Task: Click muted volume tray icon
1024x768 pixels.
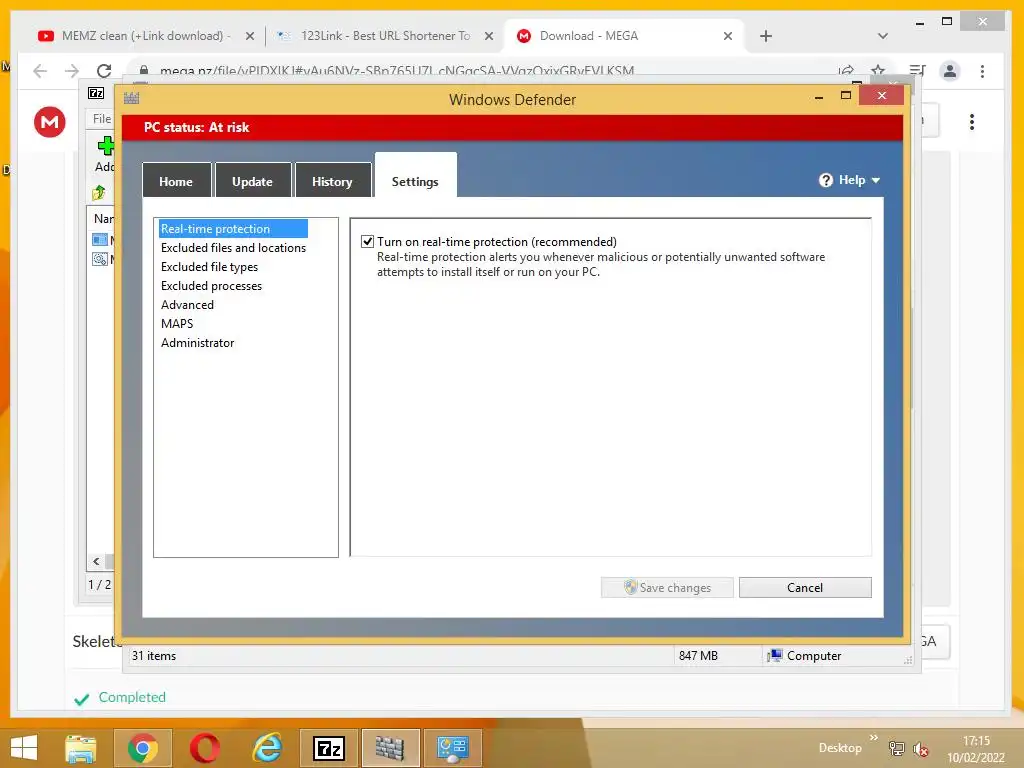Action: [x=921, y=749]
